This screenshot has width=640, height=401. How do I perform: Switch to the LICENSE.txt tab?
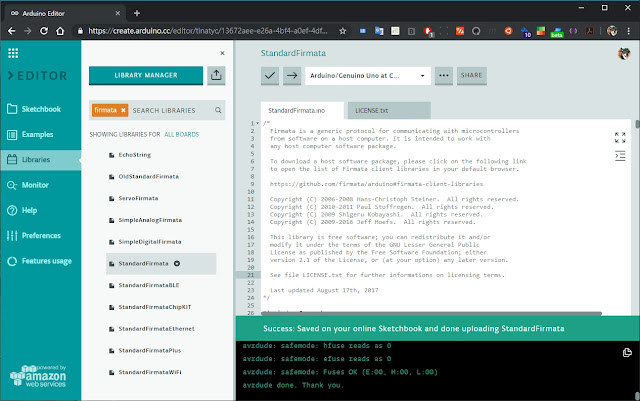coord(389,110)
